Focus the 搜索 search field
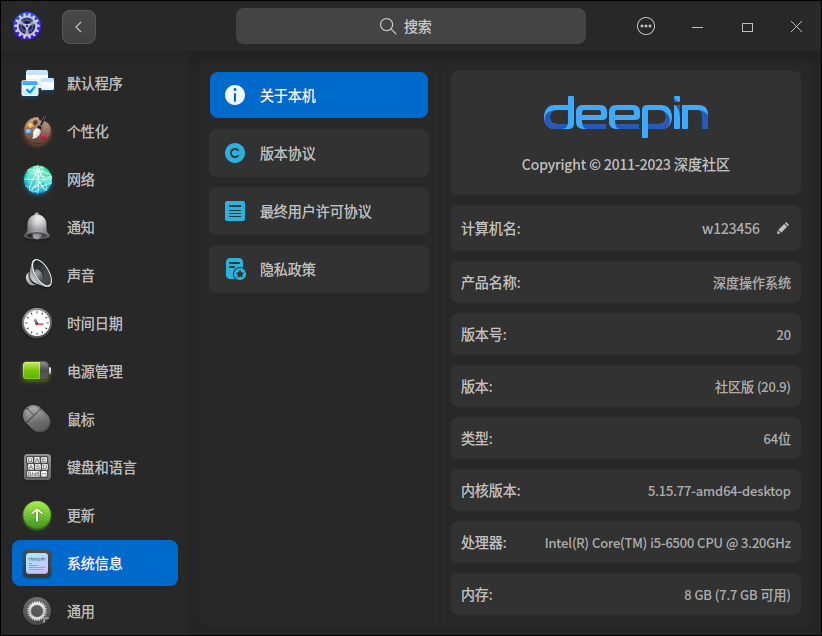This screenshot has height=636, width=822. 410,26
